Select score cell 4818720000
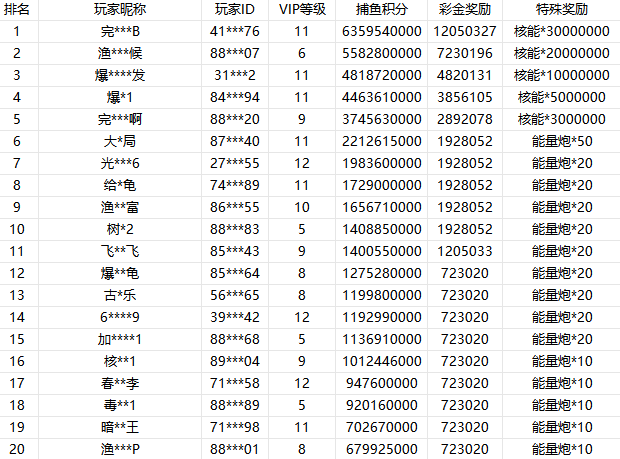The width and height of the screenshot is (620, 459). pos(382,75)
